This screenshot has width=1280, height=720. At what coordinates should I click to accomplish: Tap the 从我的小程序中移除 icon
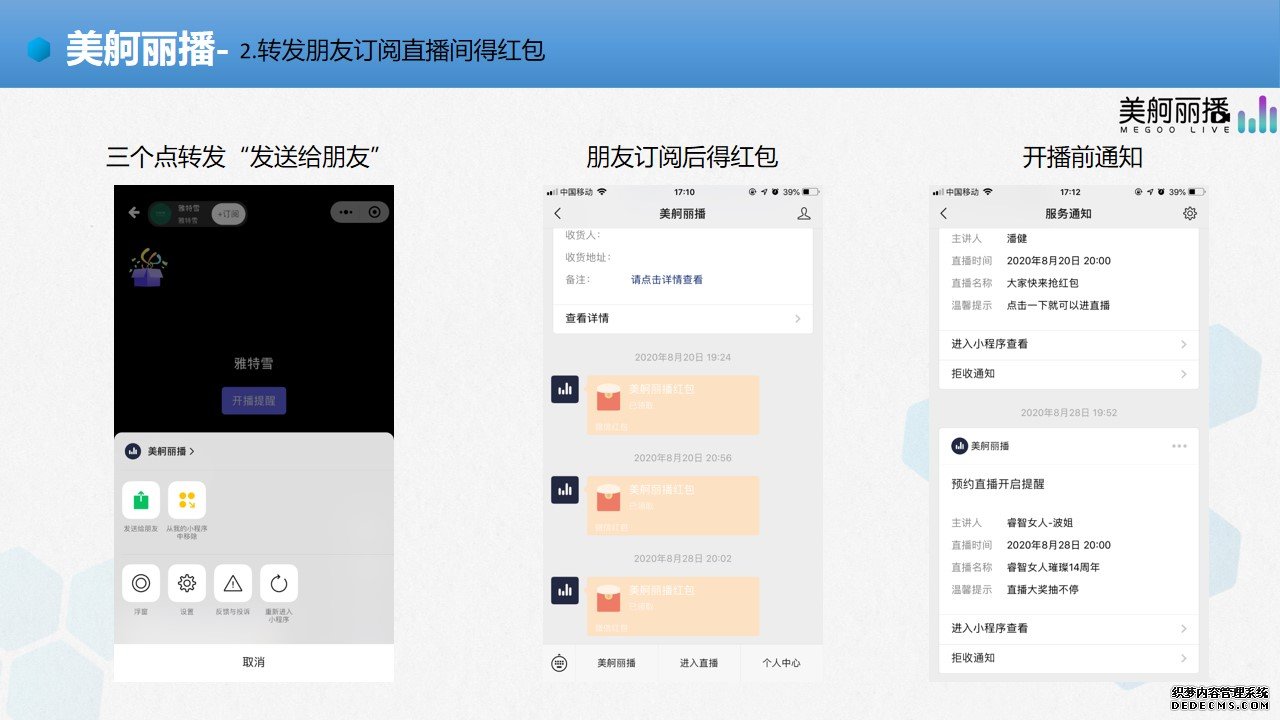(187, 500)
